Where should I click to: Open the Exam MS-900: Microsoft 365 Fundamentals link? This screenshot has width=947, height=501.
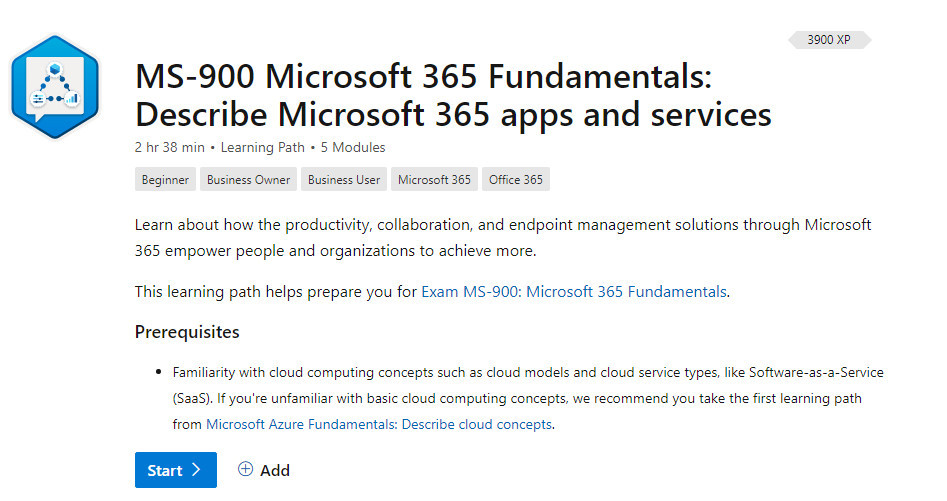pos(574,292)
